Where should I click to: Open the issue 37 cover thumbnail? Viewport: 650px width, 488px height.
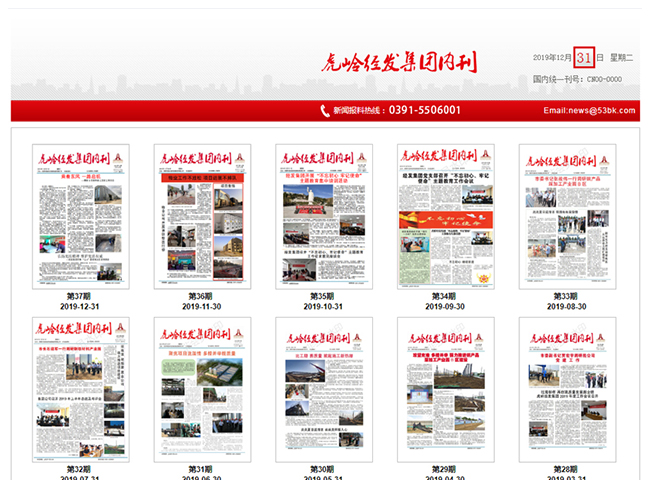point(80,217)
